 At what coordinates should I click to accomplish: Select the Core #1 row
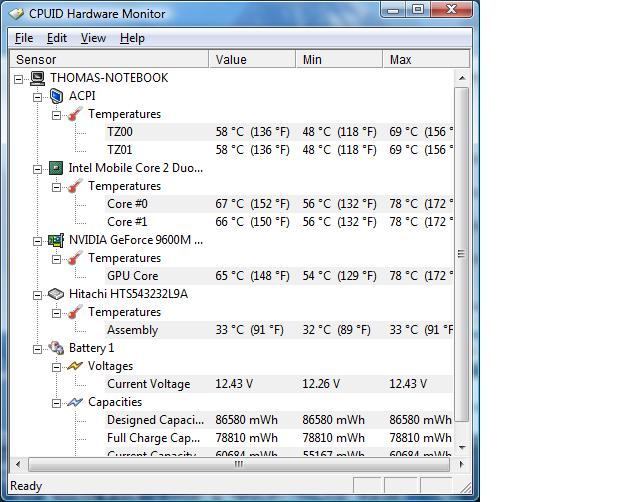coord(279,222)
